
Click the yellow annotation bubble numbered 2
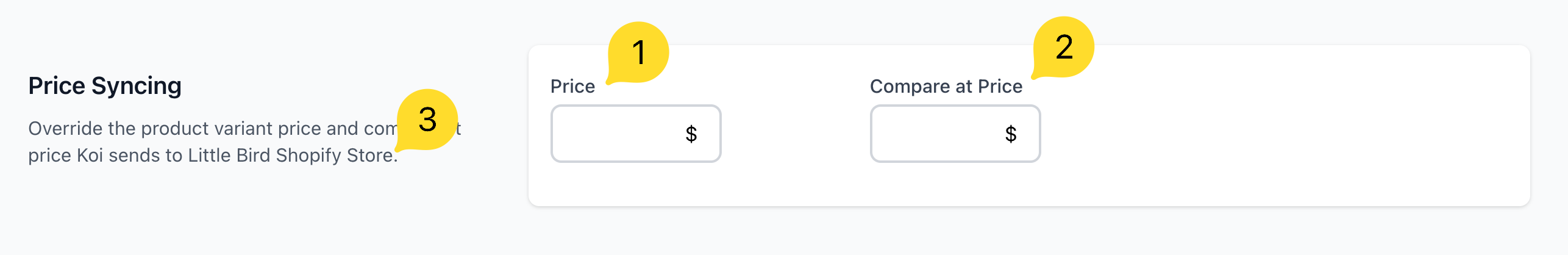pyautogui.click(x=1064, y=48)
